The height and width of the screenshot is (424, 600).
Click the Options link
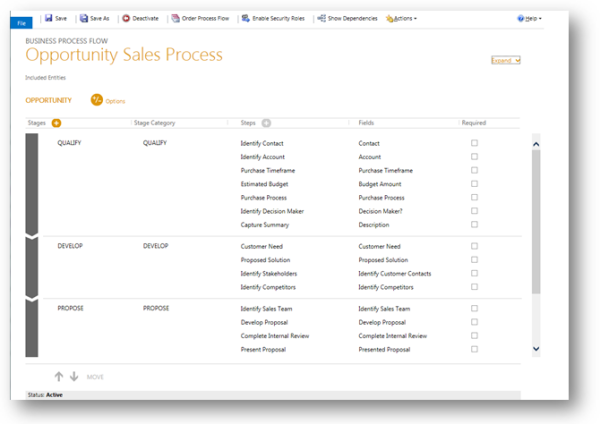click(115, 101)
